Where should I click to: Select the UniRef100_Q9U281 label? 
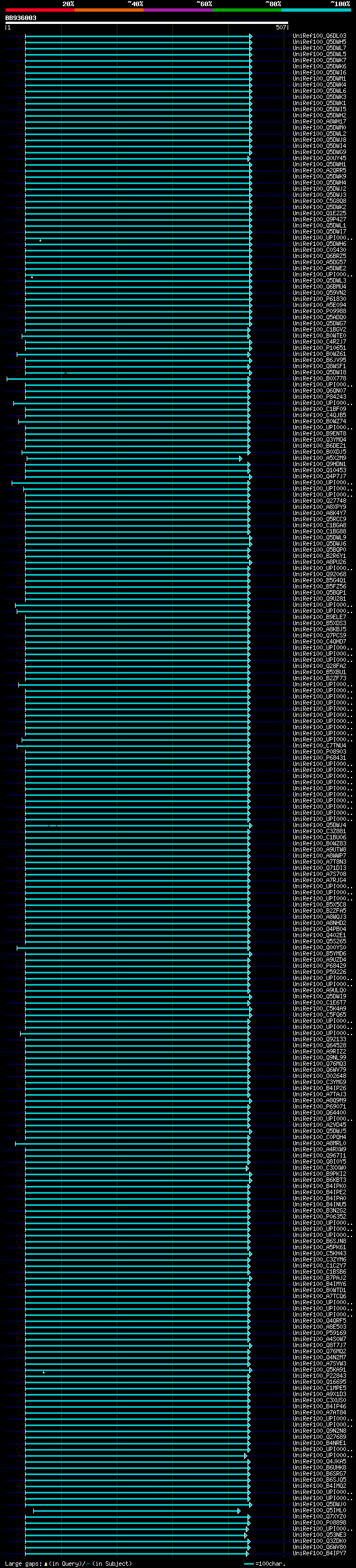tap(319, 599)
